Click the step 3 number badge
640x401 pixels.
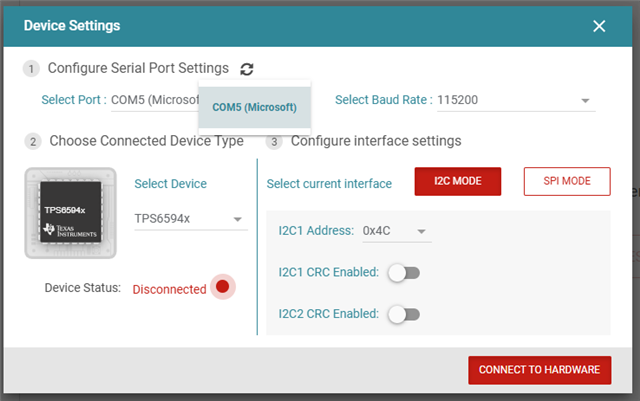(x=275, y=142)
